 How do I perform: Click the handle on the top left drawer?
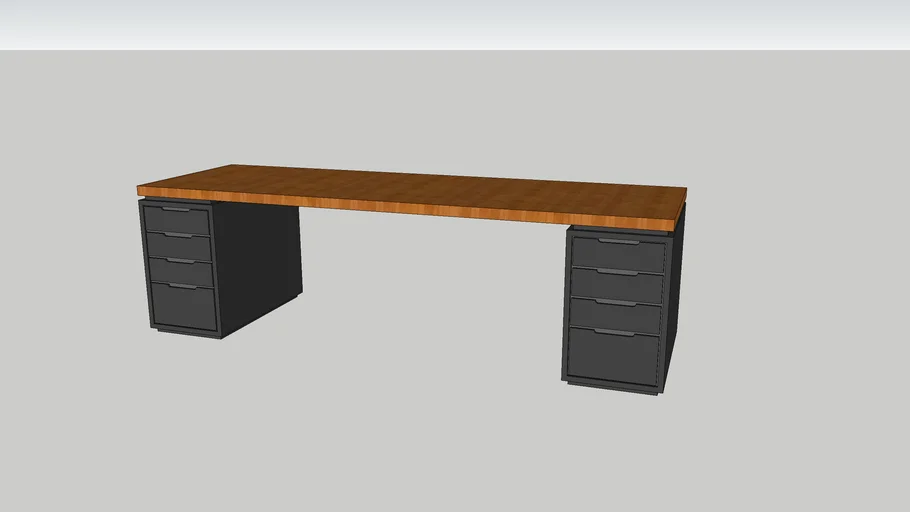pos(176,210)
